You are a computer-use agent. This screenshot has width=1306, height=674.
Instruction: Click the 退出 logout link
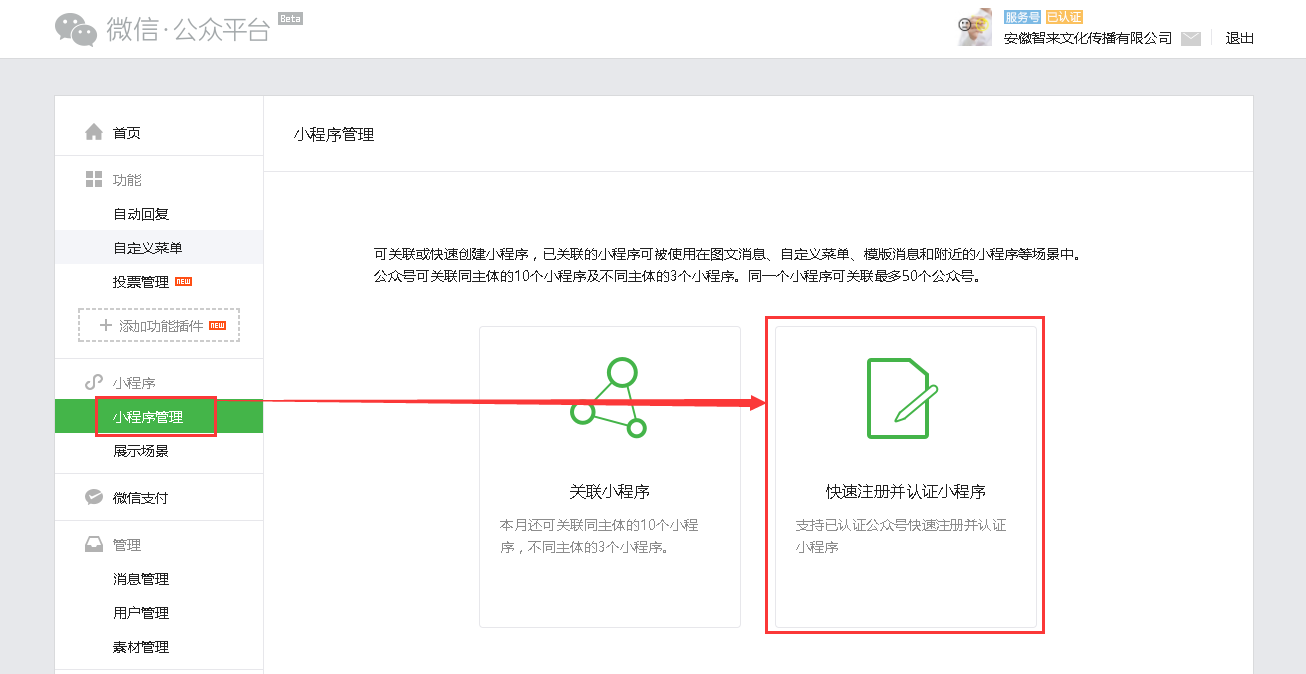pos(1239,38)
